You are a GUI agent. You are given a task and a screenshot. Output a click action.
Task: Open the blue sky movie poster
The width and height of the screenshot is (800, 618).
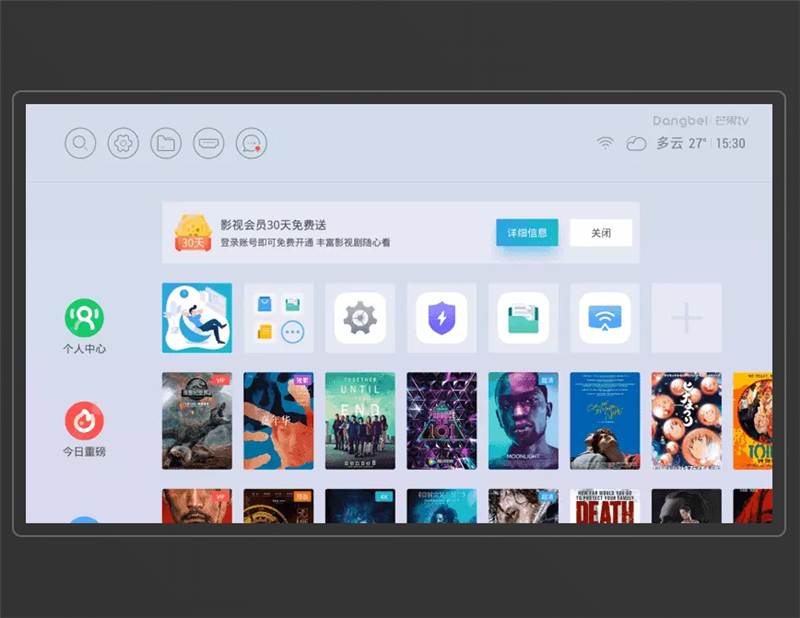pos(605,421)
